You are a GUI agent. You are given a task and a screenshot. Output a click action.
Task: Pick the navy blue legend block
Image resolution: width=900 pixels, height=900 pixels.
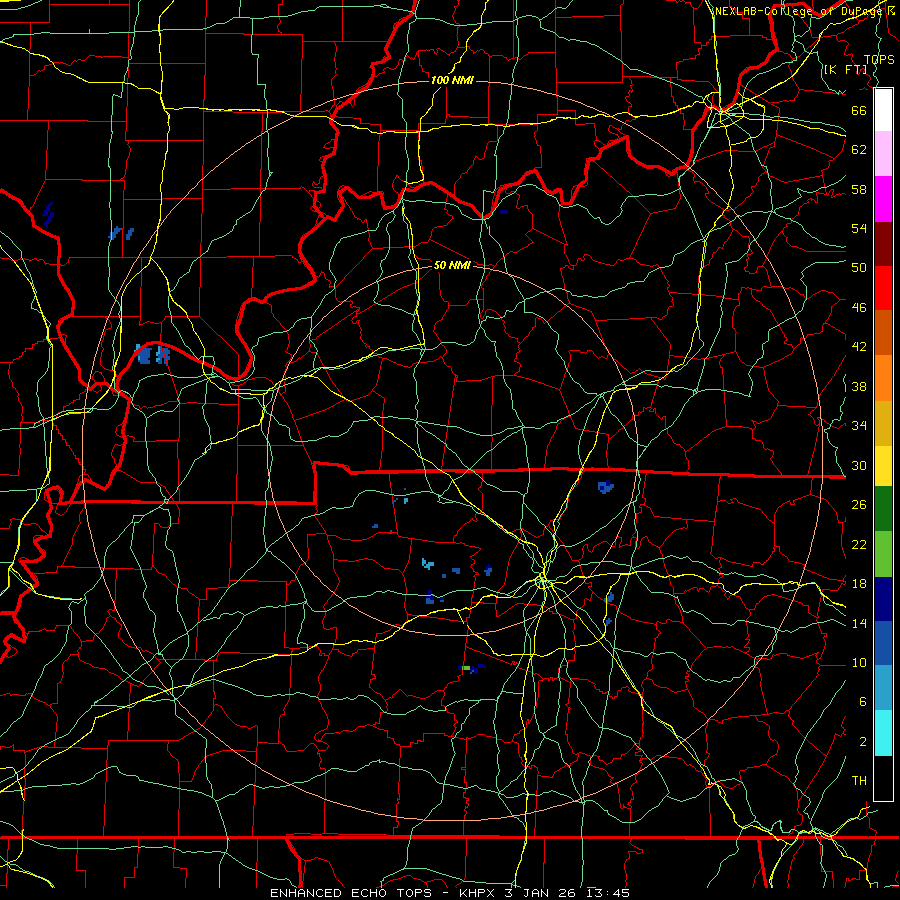coord(883,599)
